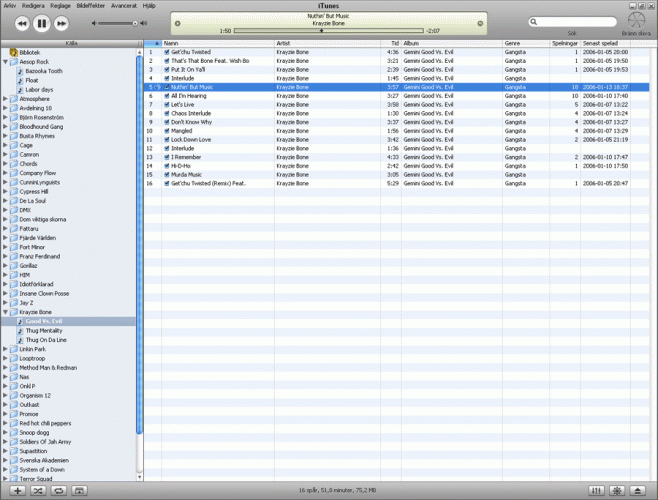Click the burn disc icon
Image resolution: width=658 pixels, height=500 pixels.
point(636,20)
